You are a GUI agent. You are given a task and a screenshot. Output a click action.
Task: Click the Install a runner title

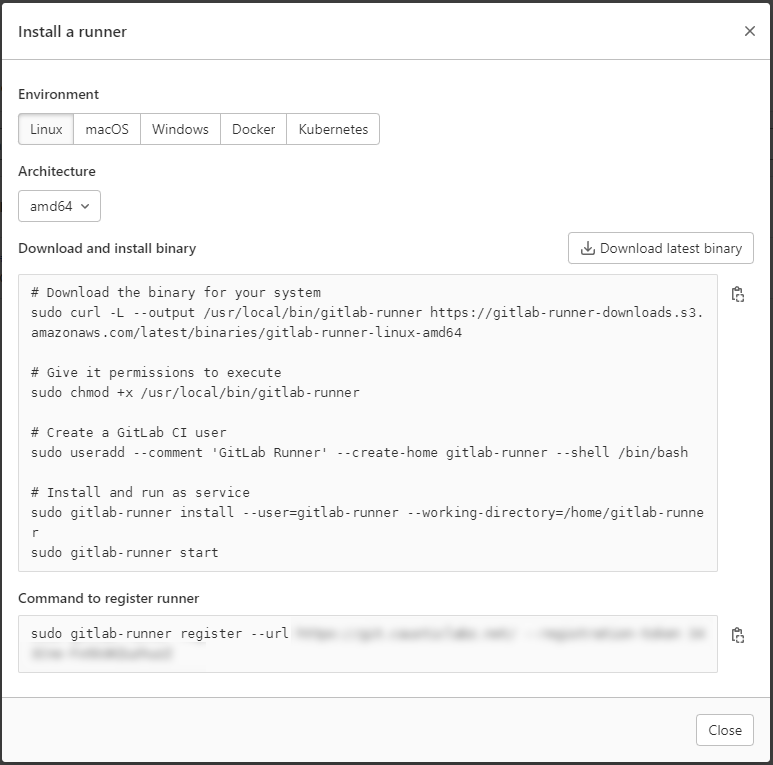point(72,31)
